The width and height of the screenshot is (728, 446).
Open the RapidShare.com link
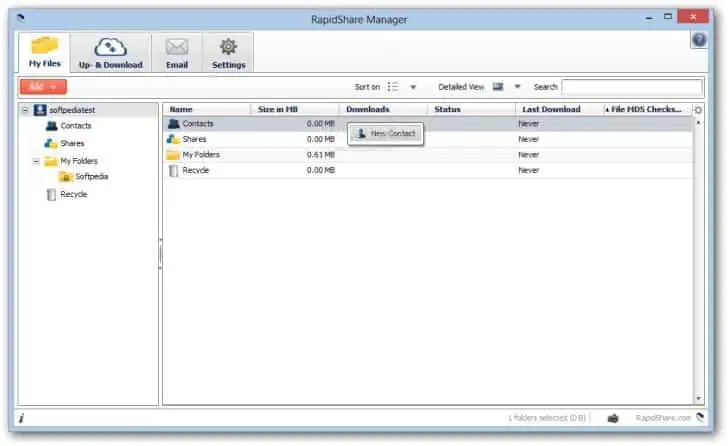(x=663, y=418)
